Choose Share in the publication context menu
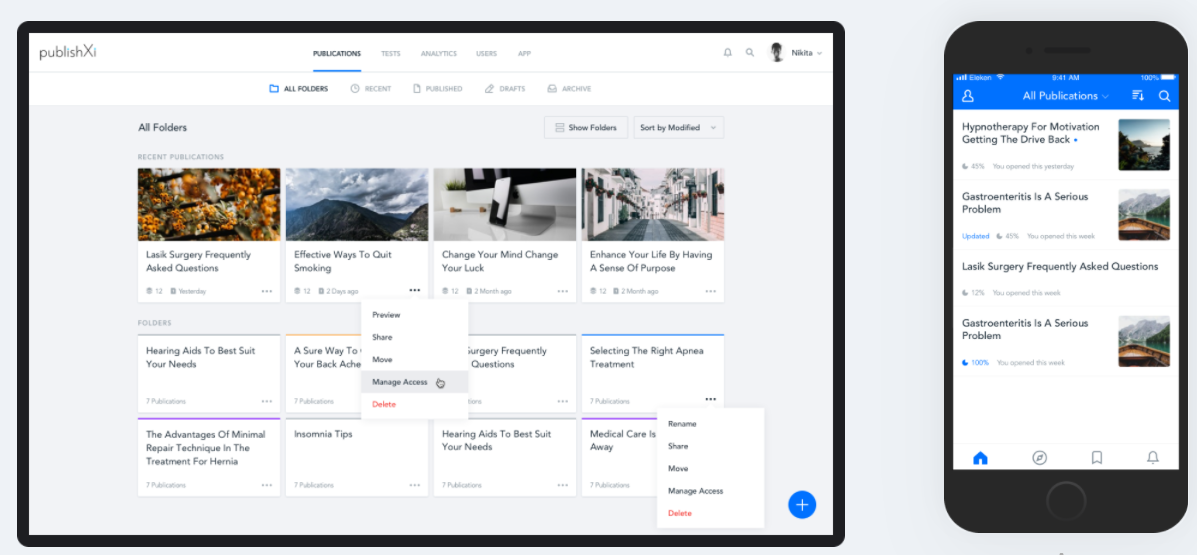 [415, 337]
